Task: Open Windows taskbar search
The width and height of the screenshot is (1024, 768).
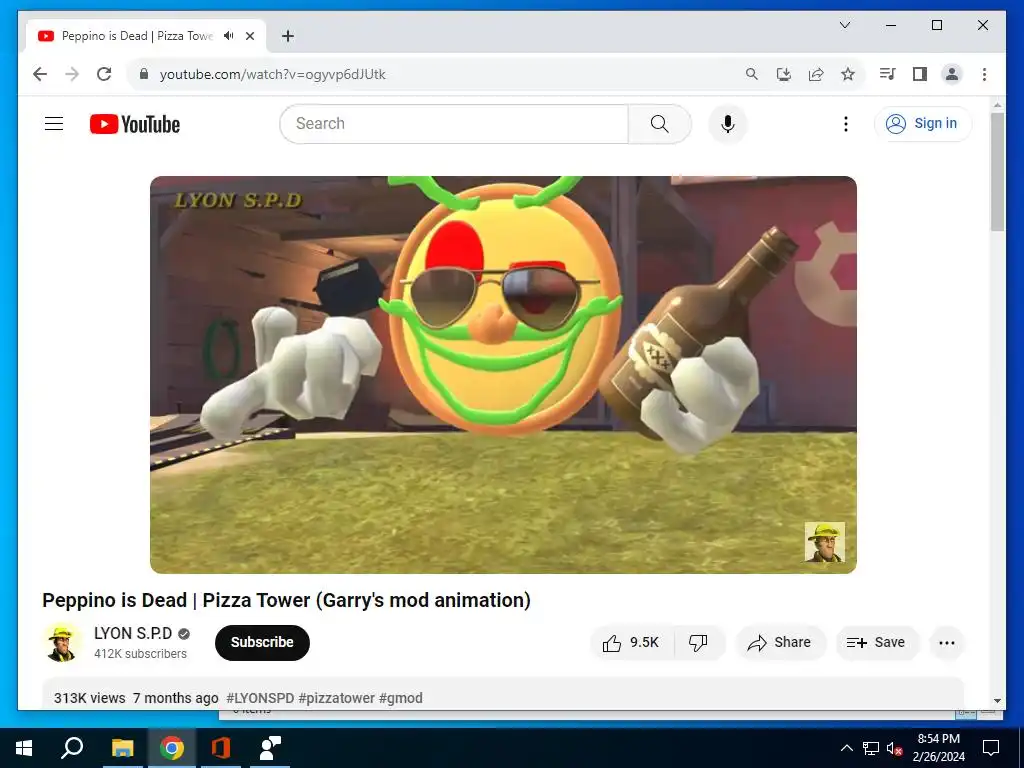Action: pyautogui.click(x=72, y=748)
